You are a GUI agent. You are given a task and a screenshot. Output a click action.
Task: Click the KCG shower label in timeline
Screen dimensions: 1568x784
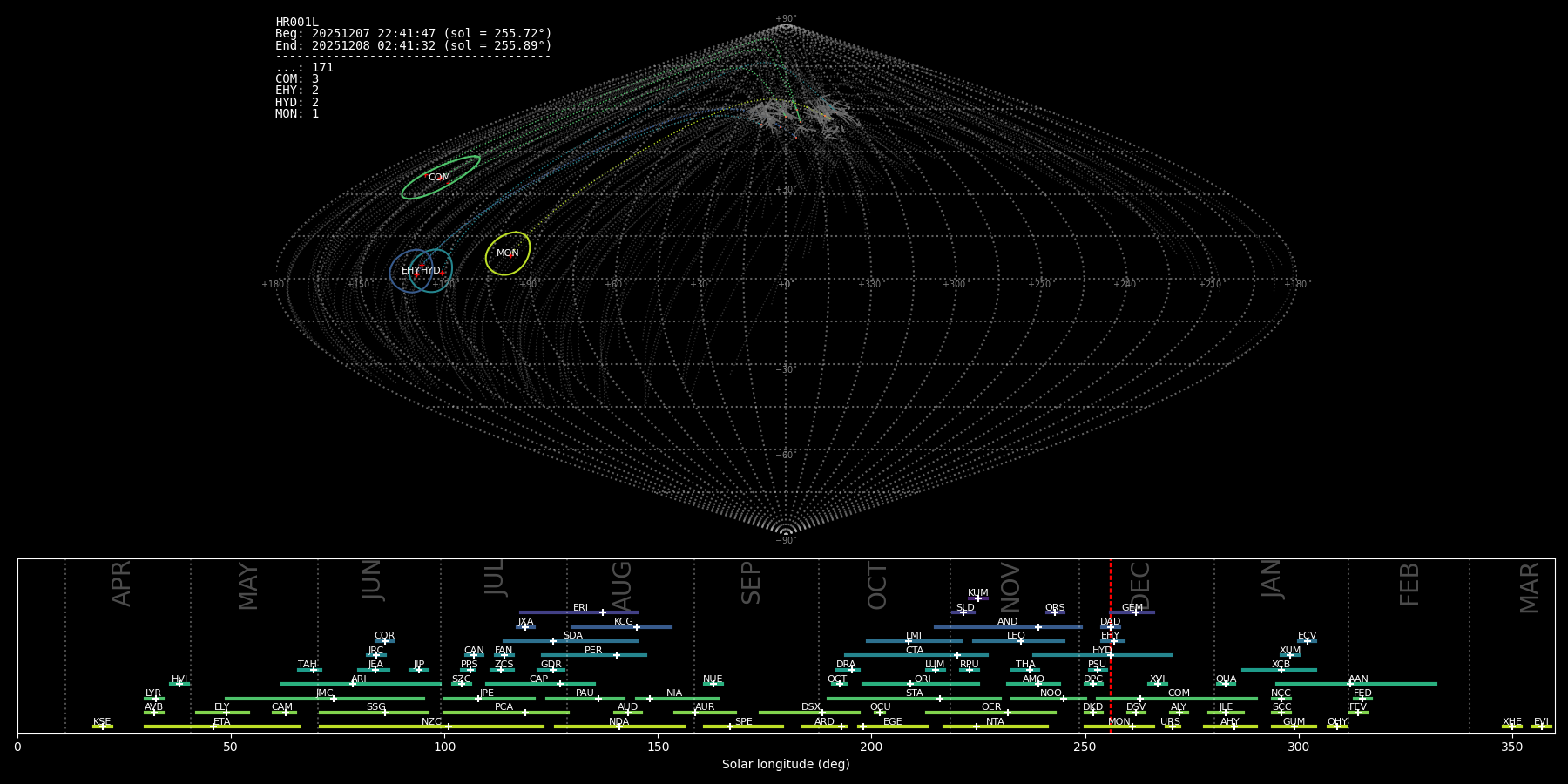[624, 622]
